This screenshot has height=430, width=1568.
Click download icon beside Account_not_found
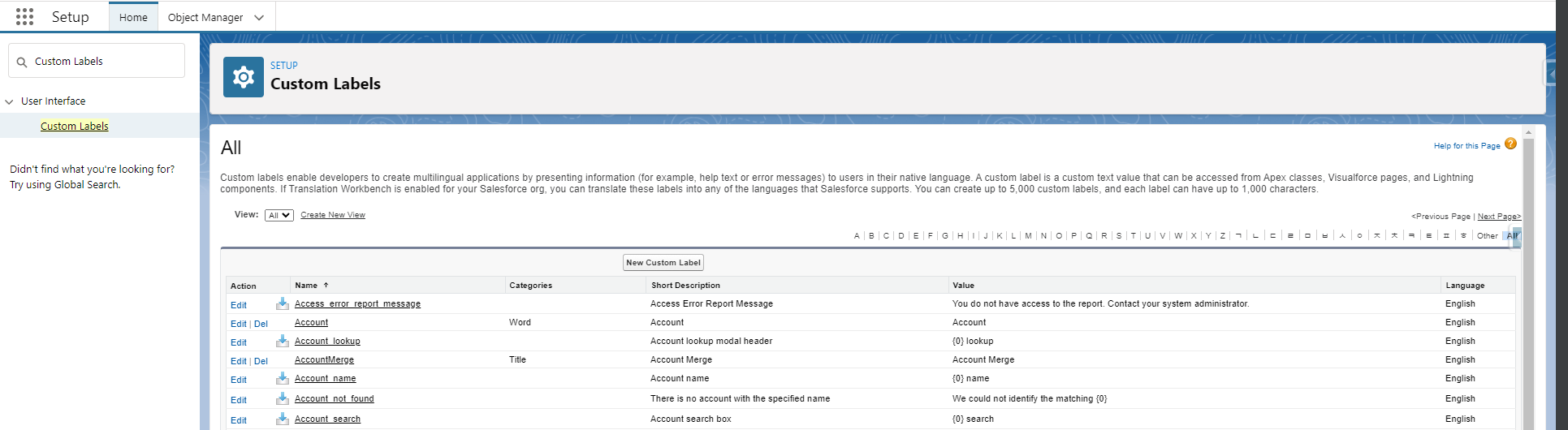[283, 398]
